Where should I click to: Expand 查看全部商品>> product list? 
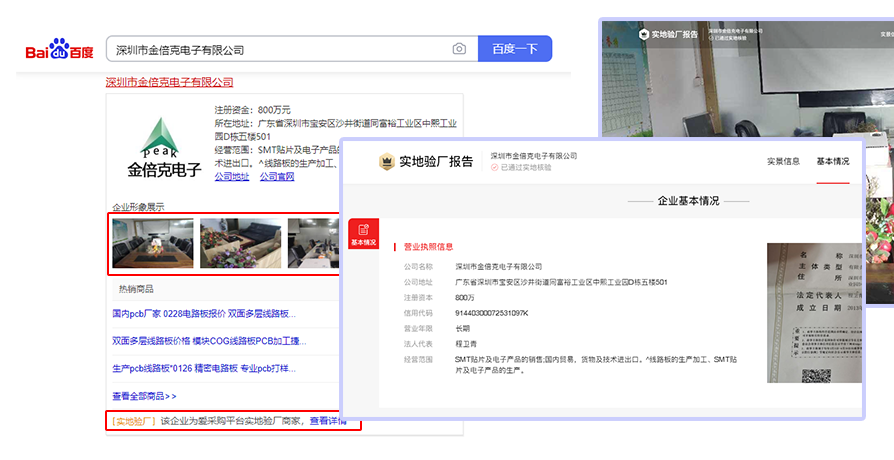click(144, 396)
